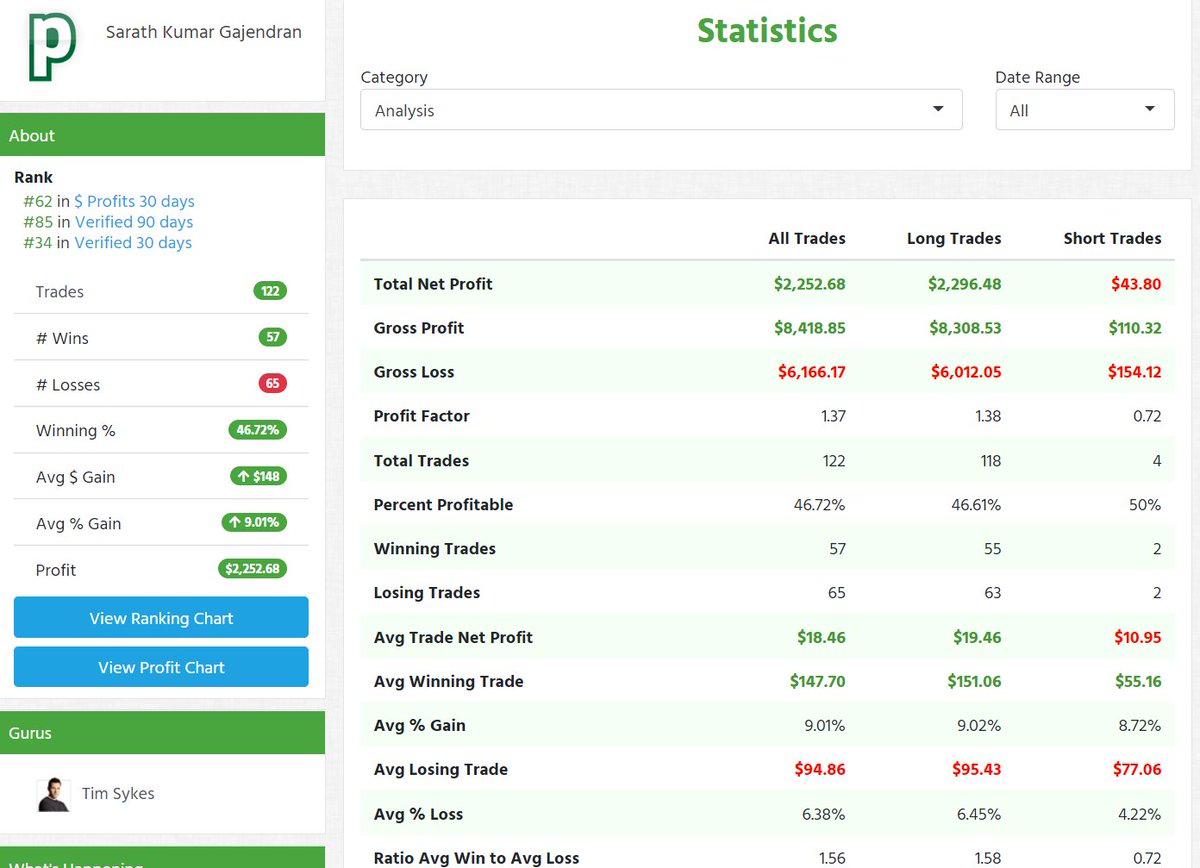Click the Total Trades row label in table
The image size is (1200, 868).
[x=421, y=461]
